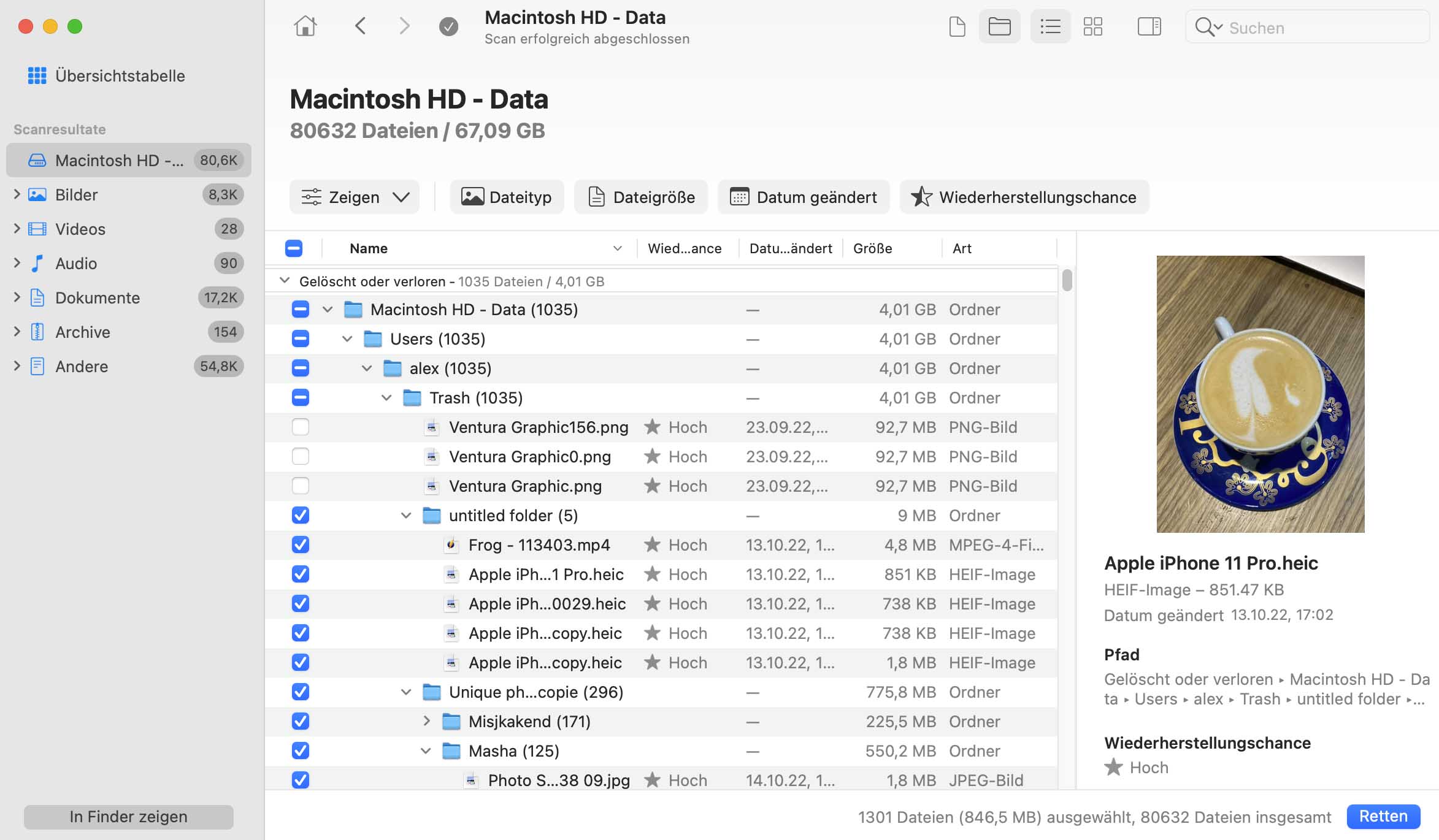The width and height of the screenshot is (1439, 840).
Task: Click the Archive zip icon
Action: (37, 332)
